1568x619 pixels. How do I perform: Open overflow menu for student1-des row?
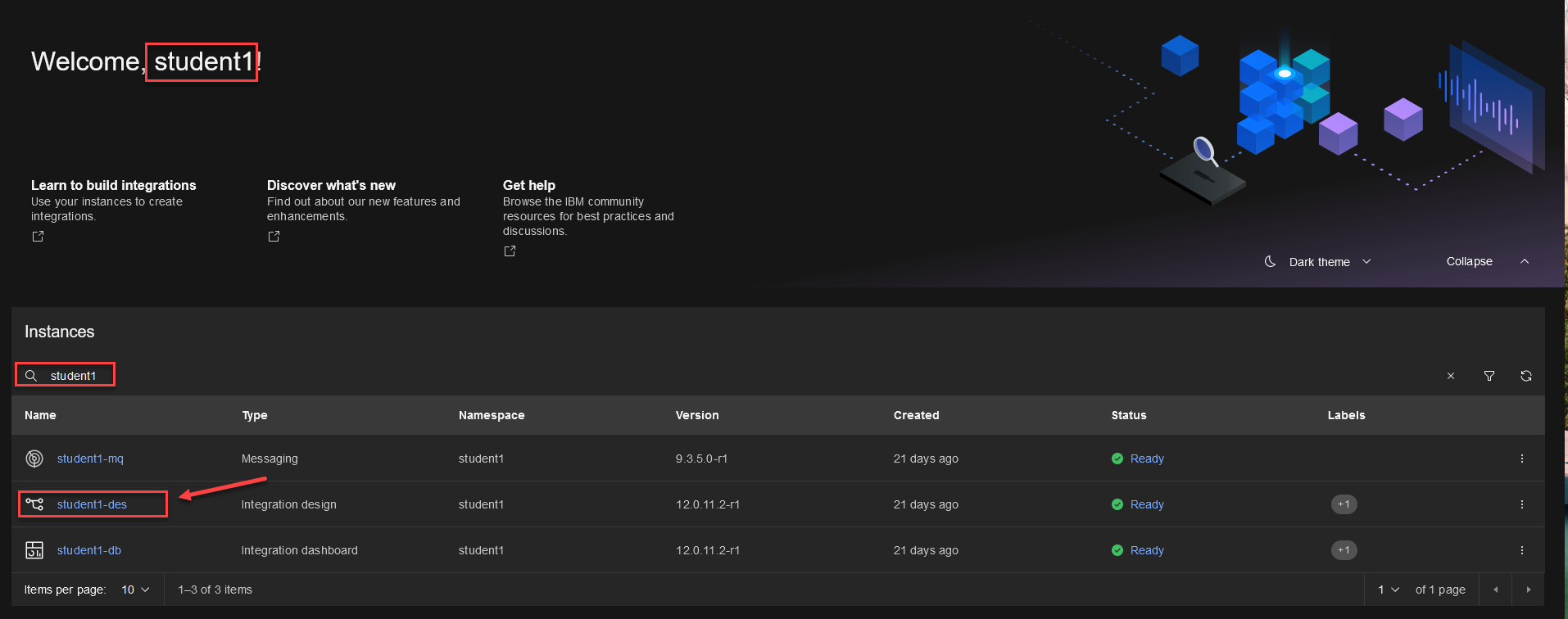pyautogui.click(x=1521, y=504)
